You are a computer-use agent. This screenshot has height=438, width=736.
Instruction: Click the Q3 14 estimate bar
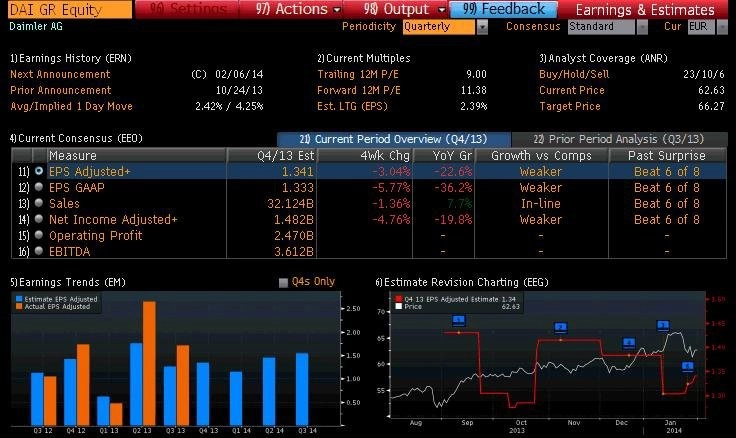302,389
